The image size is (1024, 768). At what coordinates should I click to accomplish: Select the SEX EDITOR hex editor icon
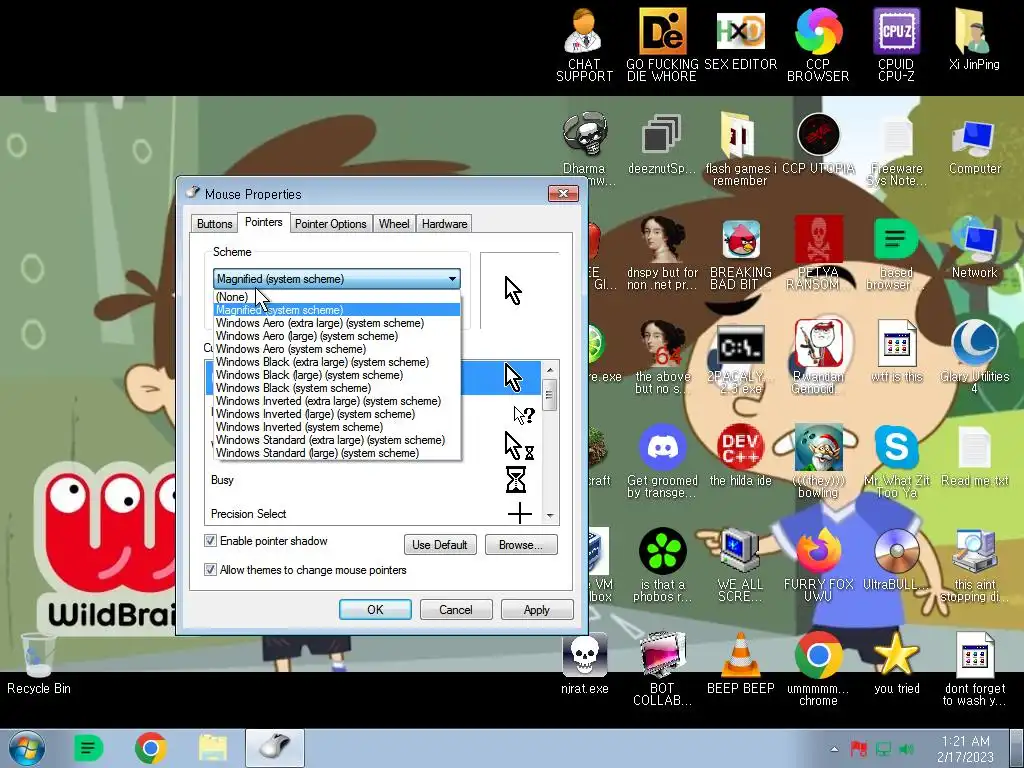pos(740,39)
